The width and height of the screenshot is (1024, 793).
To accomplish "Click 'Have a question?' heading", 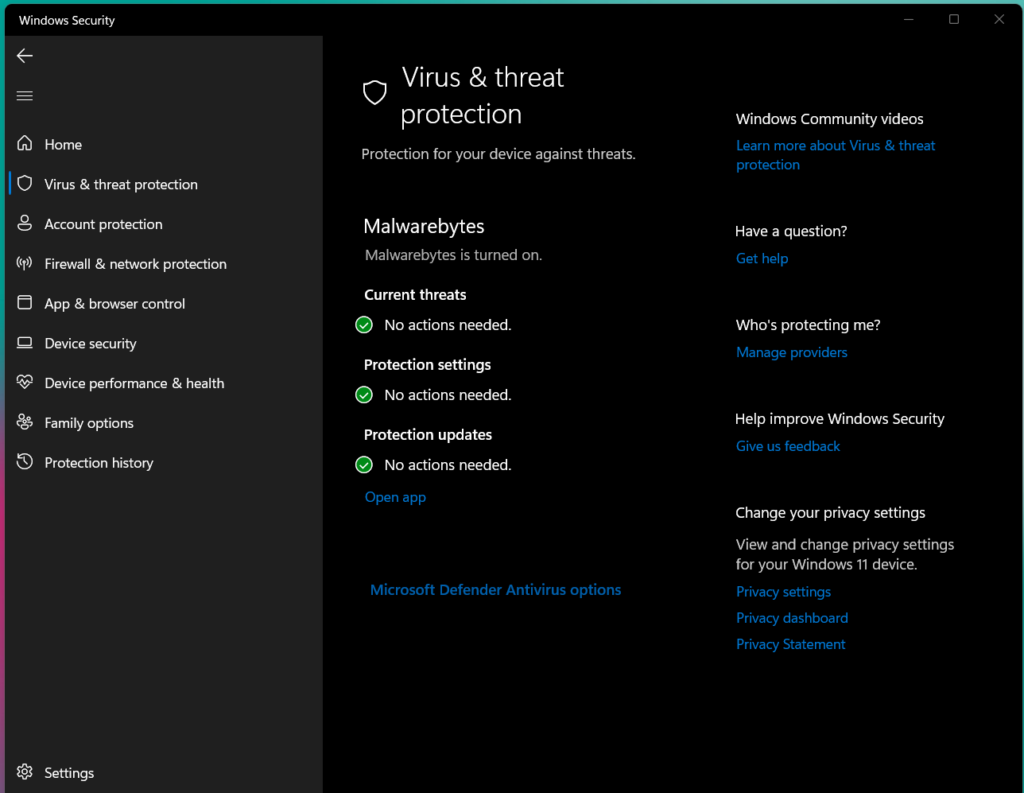I will tap(791, 231).
